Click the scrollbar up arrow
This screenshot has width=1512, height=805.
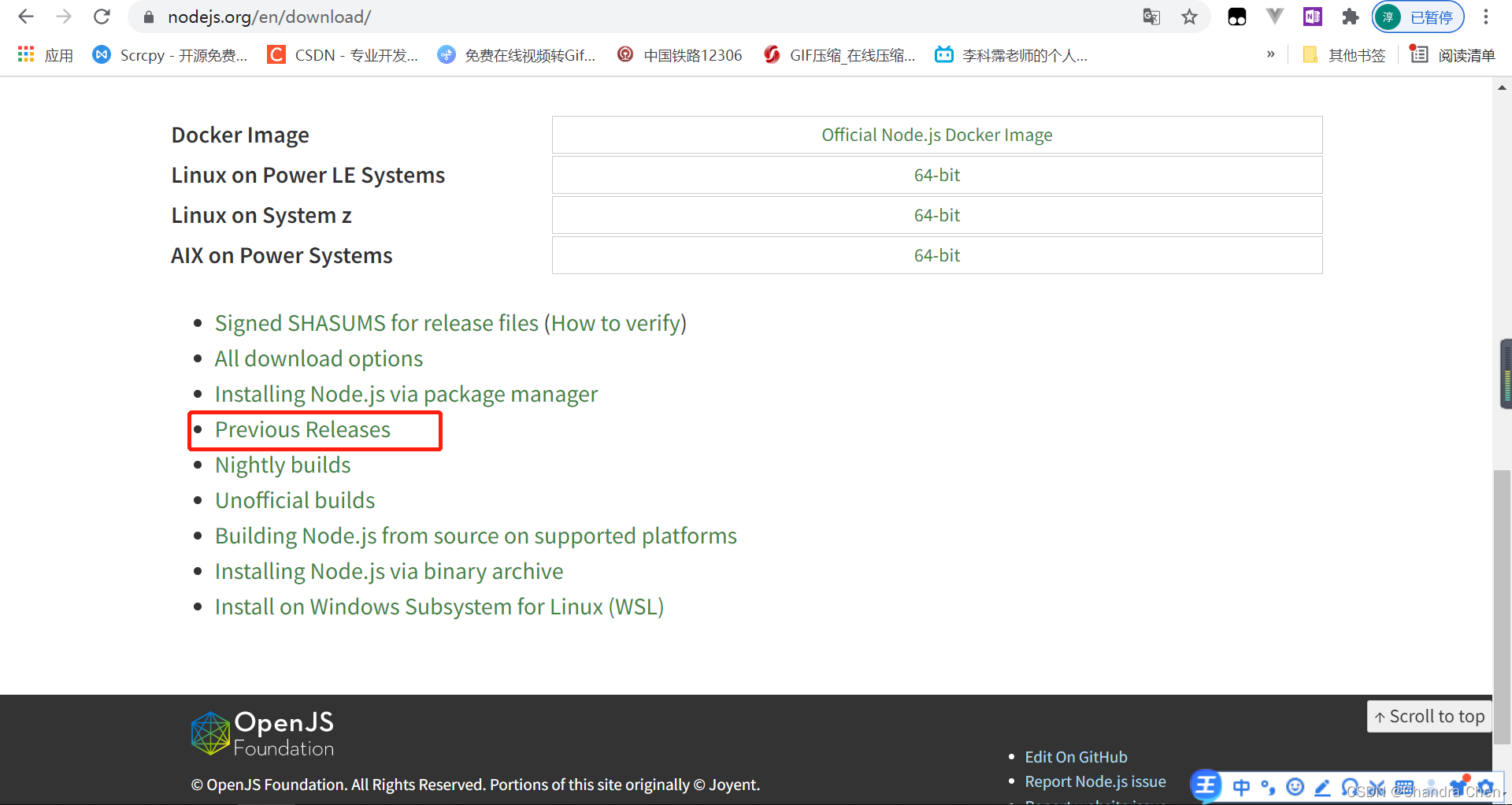tap(1502, 87)
